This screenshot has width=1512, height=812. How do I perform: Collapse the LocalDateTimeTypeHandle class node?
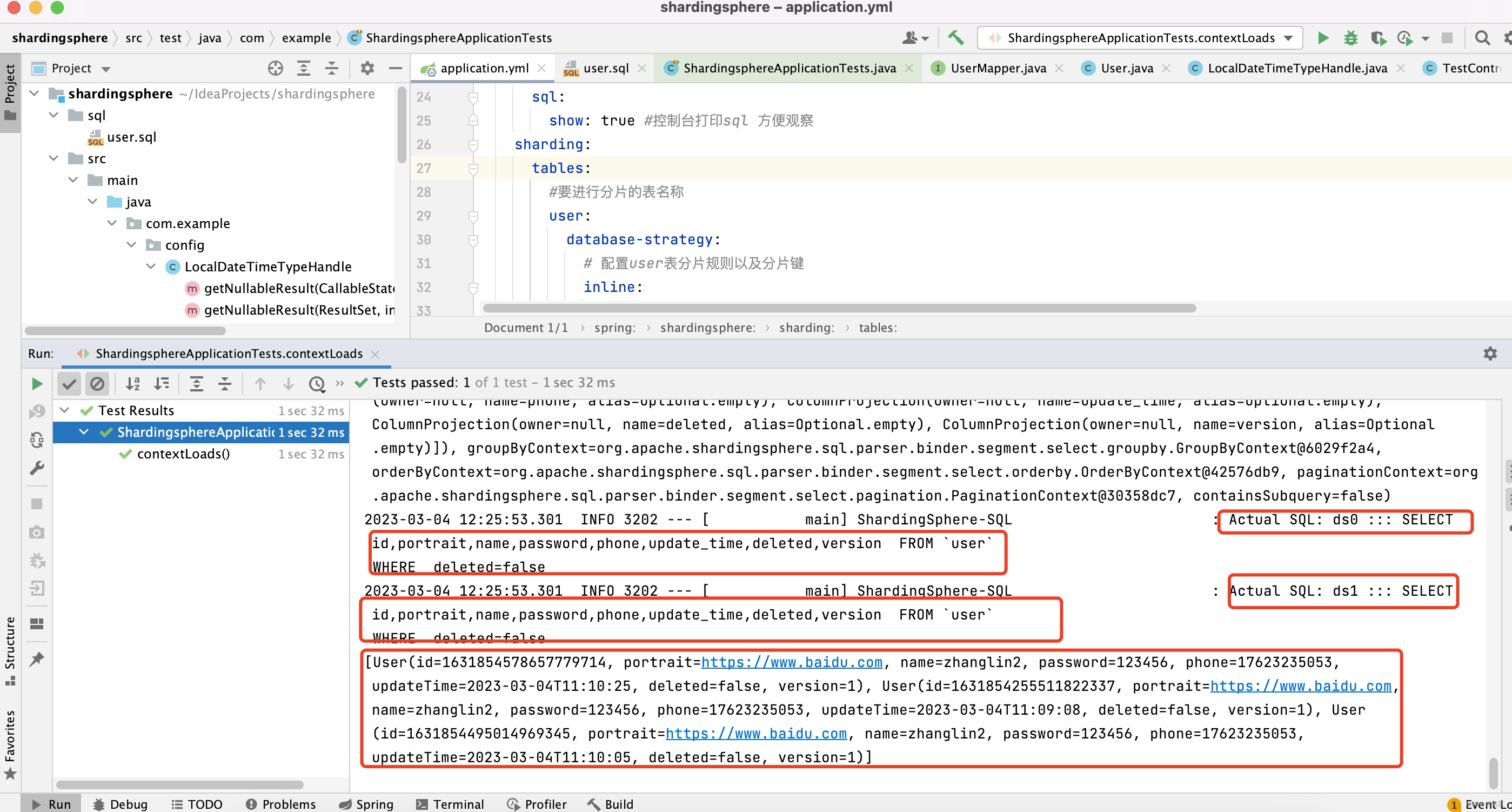pos(151,267)
